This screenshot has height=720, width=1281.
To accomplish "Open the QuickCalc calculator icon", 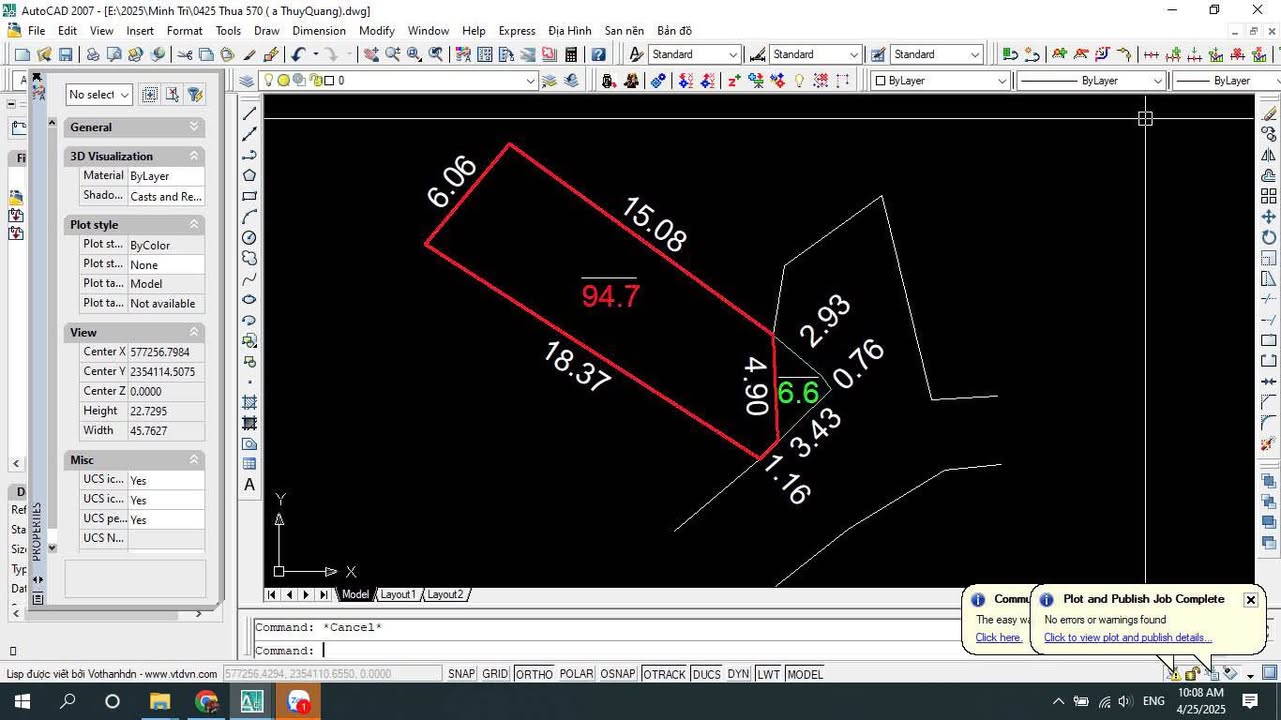I will tap(571, 55).
